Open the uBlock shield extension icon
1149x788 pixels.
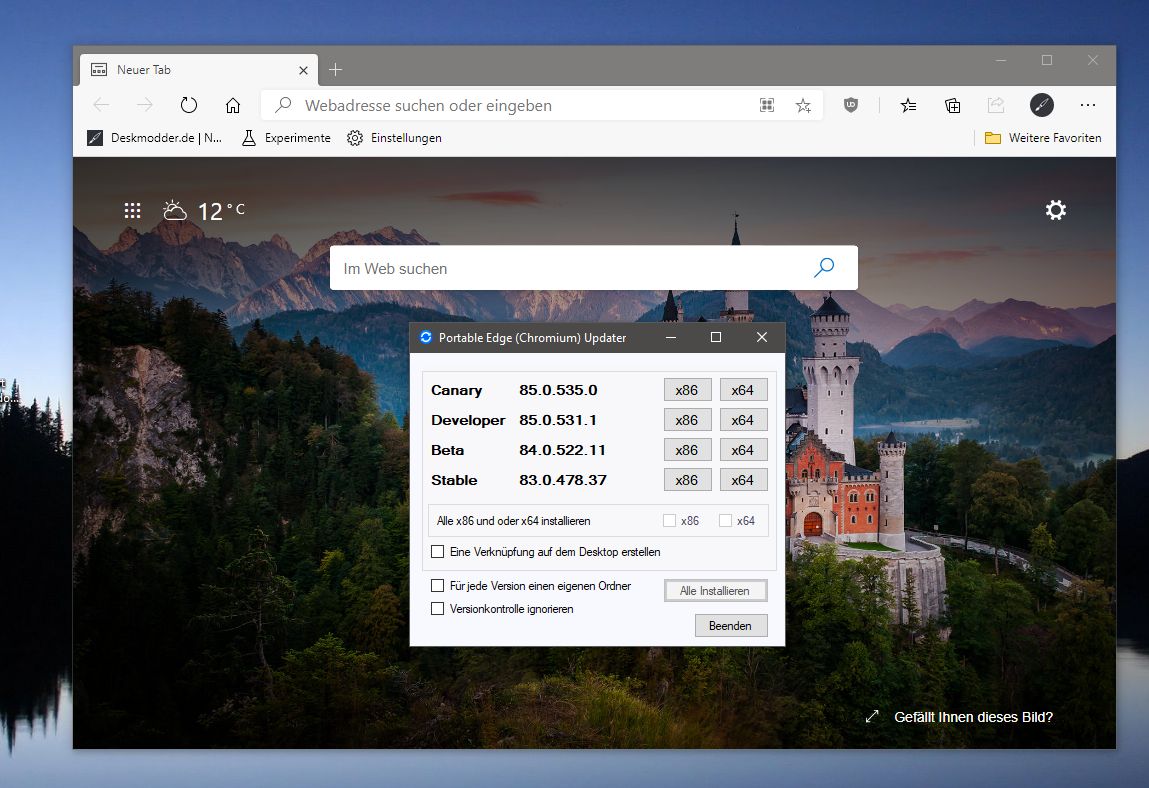click(850, 105)
